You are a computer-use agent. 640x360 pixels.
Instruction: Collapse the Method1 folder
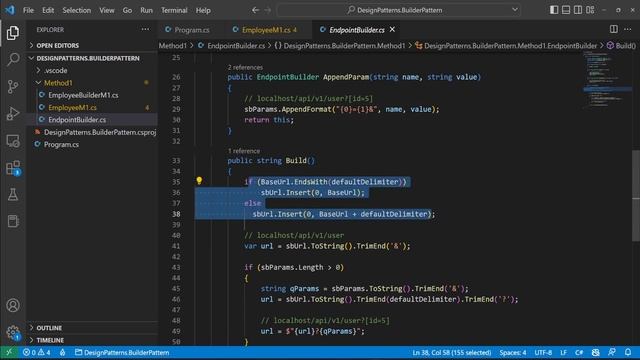click(93, 82)
